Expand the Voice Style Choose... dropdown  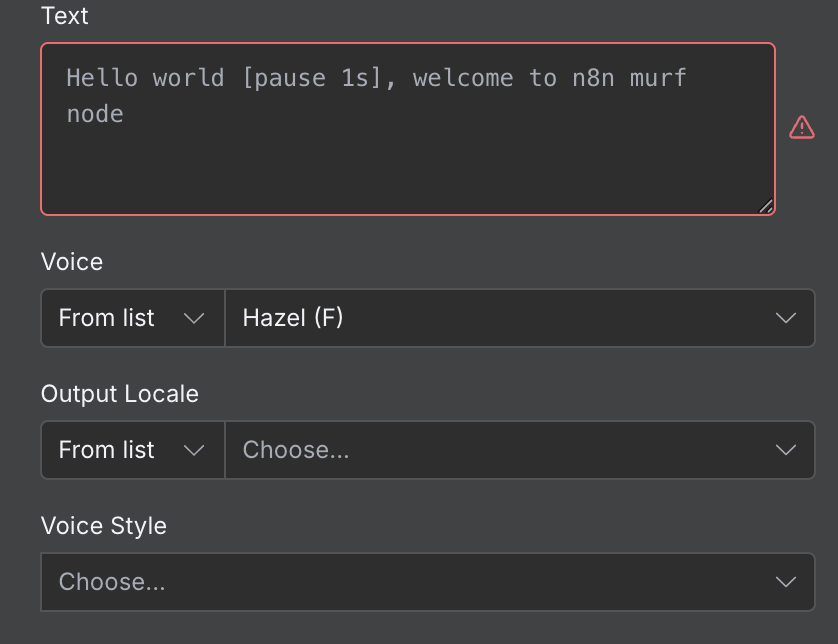[x=400, y=582]
